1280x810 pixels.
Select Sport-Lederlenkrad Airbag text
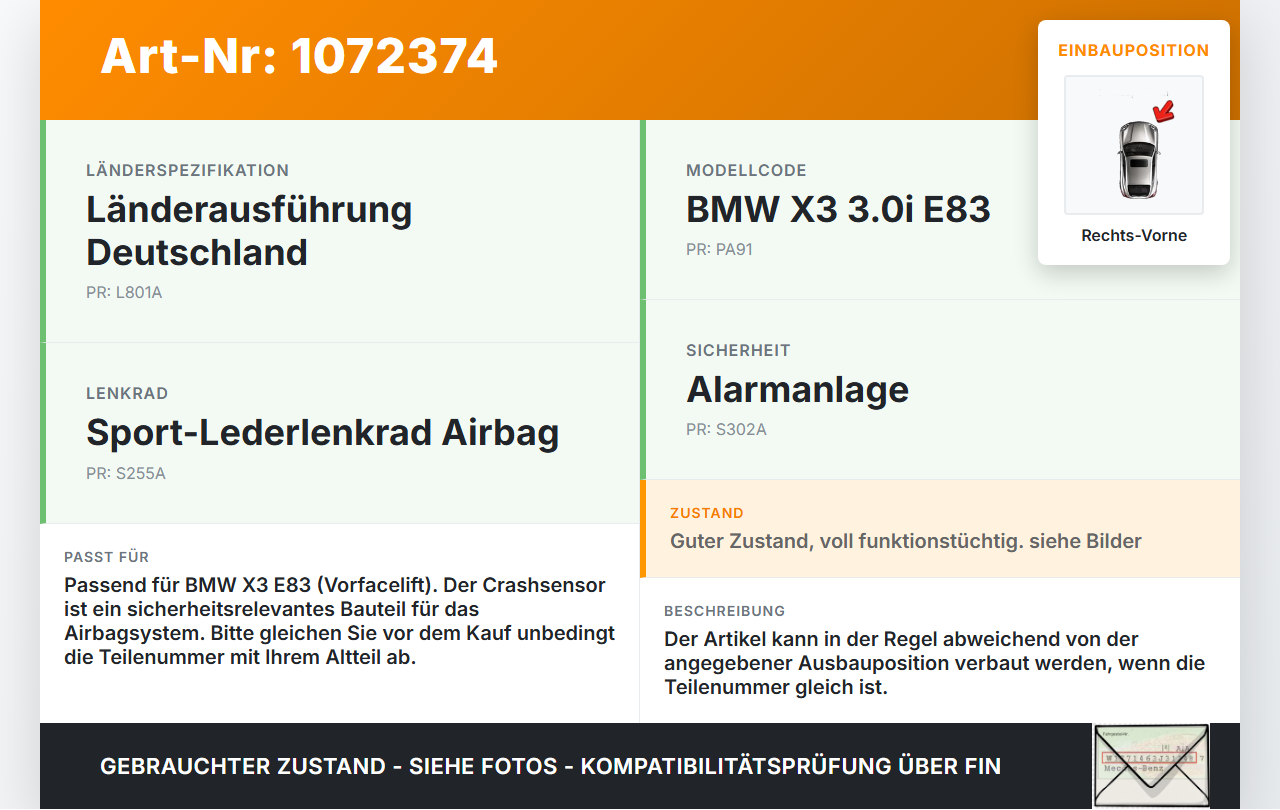322,433
